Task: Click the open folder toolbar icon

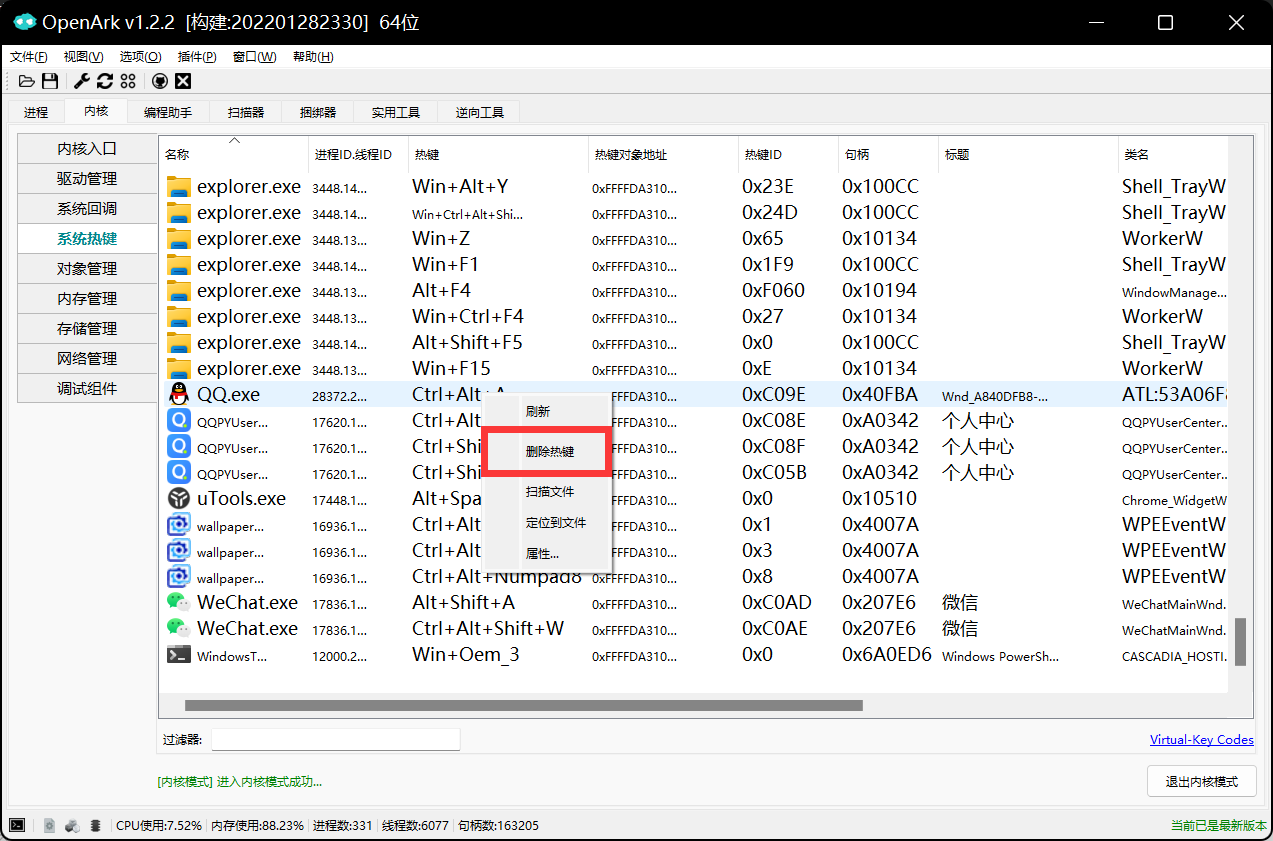Action: pos(27,81)
